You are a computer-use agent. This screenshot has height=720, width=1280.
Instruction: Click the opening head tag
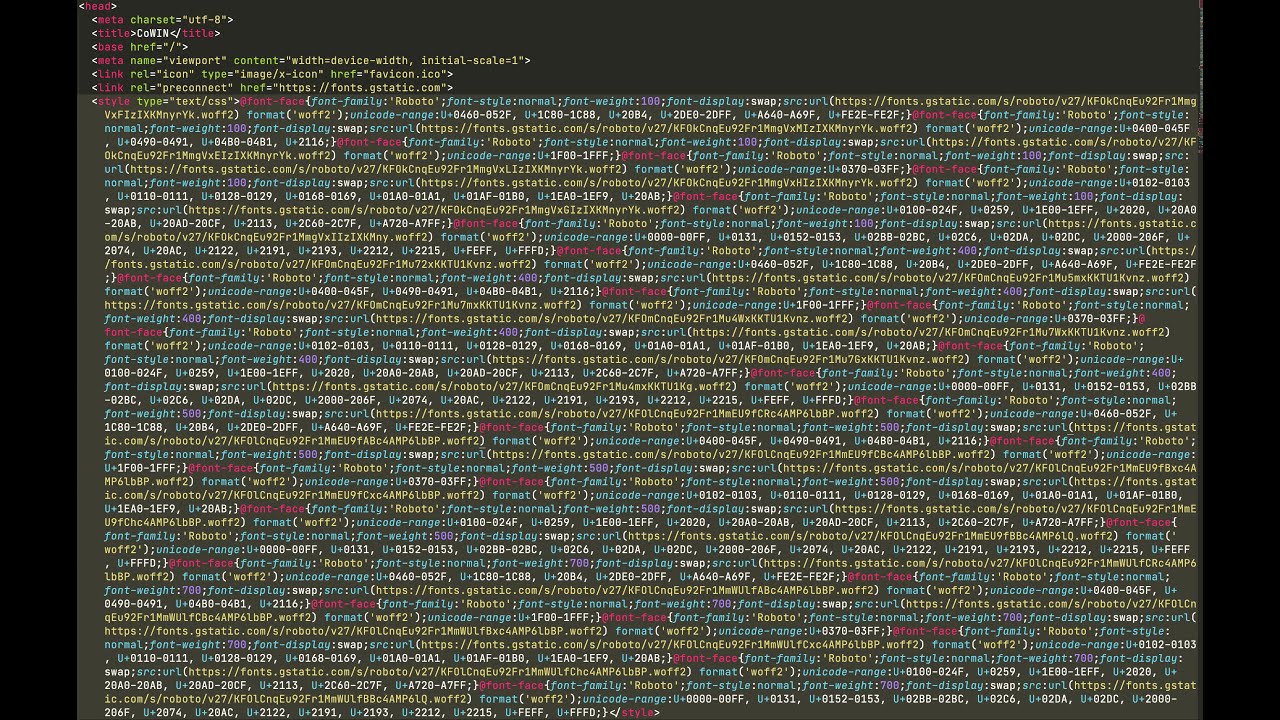coord(98,6)
